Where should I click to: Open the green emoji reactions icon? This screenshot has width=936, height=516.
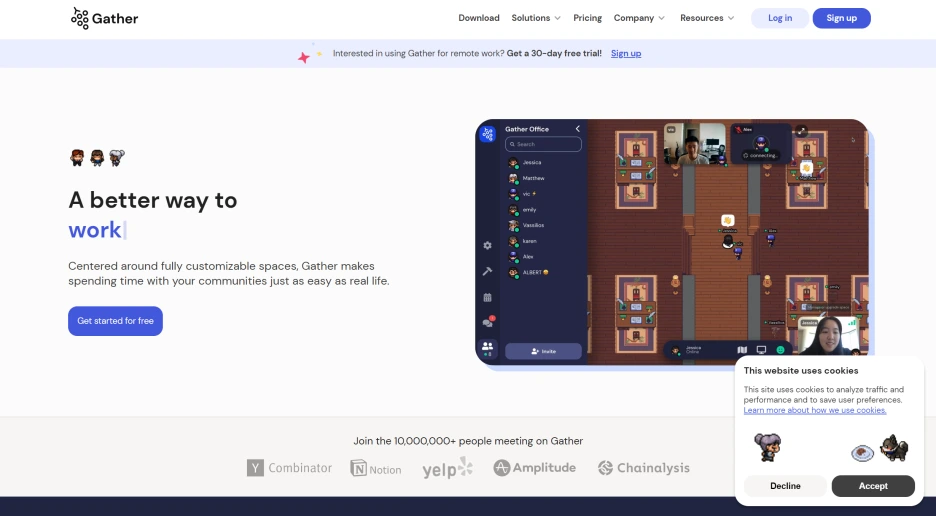tap(780, 350)
